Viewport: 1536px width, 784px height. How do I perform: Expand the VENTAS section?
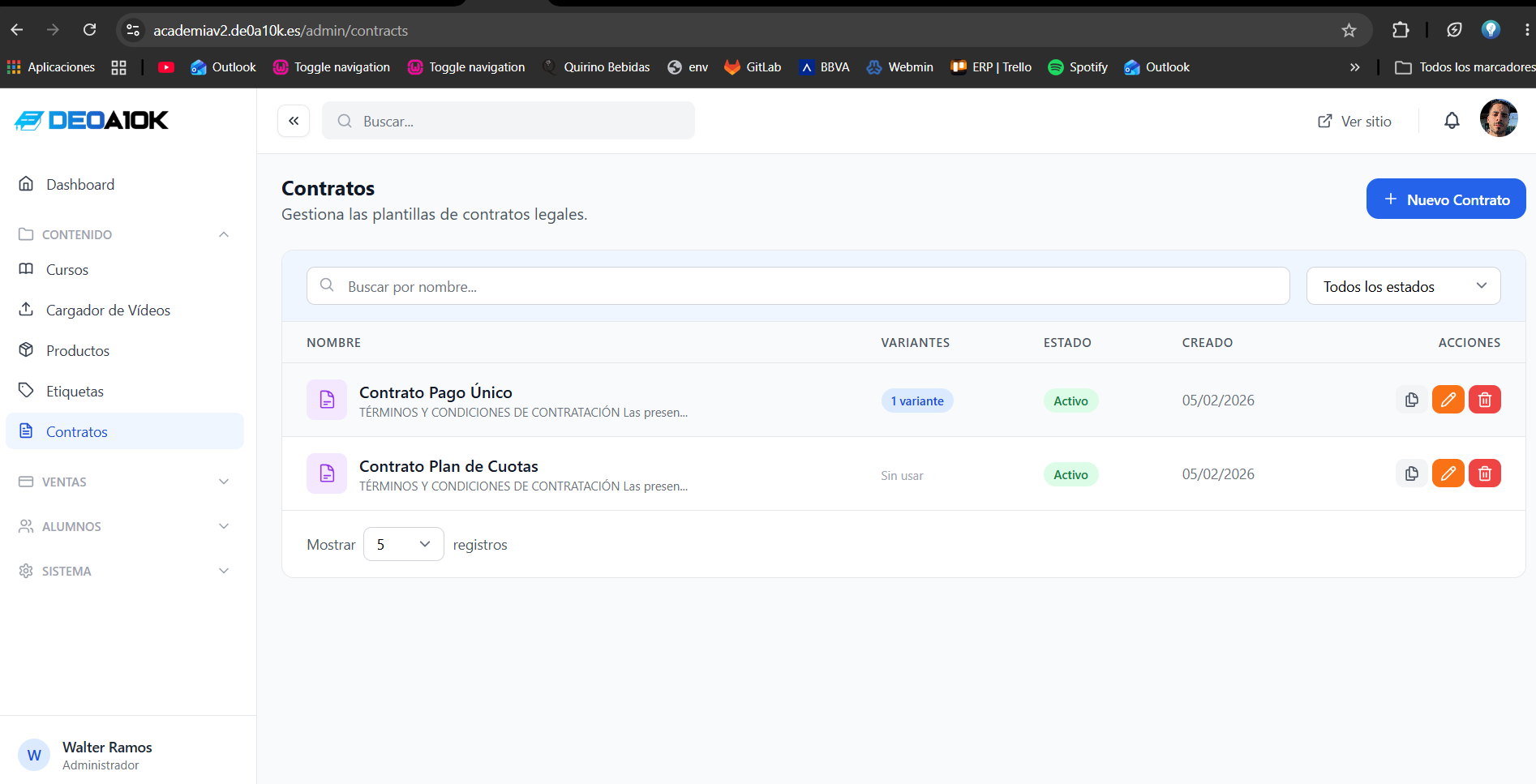[x=124, y=482]
